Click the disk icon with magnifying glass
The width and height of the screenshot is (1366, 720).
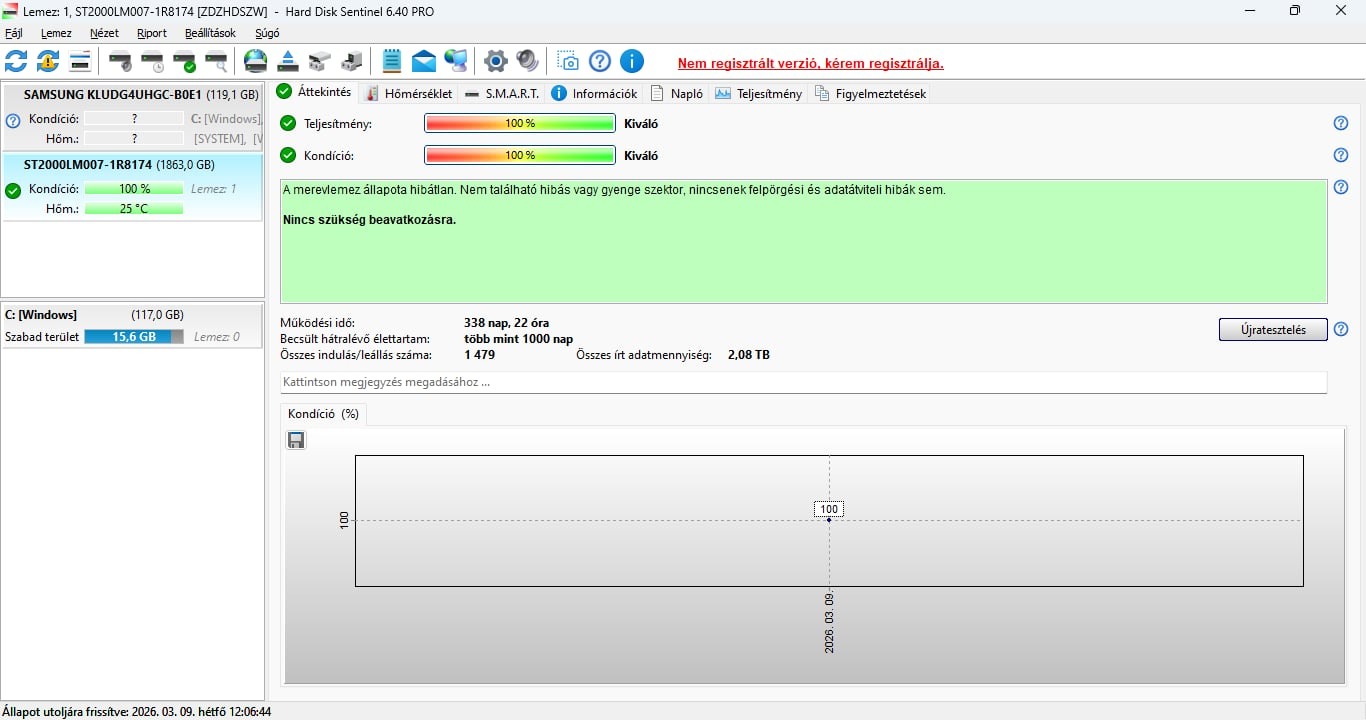point(217,61)
